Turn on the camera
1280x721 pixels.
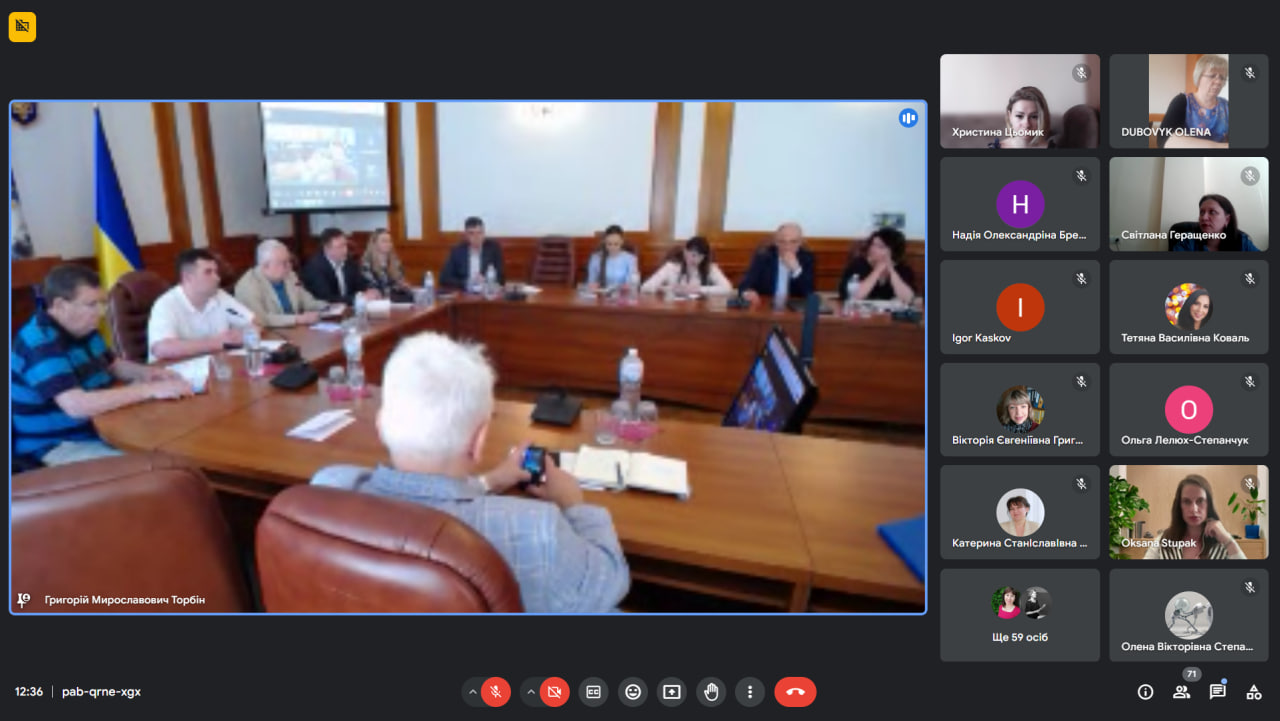(555, 692)
